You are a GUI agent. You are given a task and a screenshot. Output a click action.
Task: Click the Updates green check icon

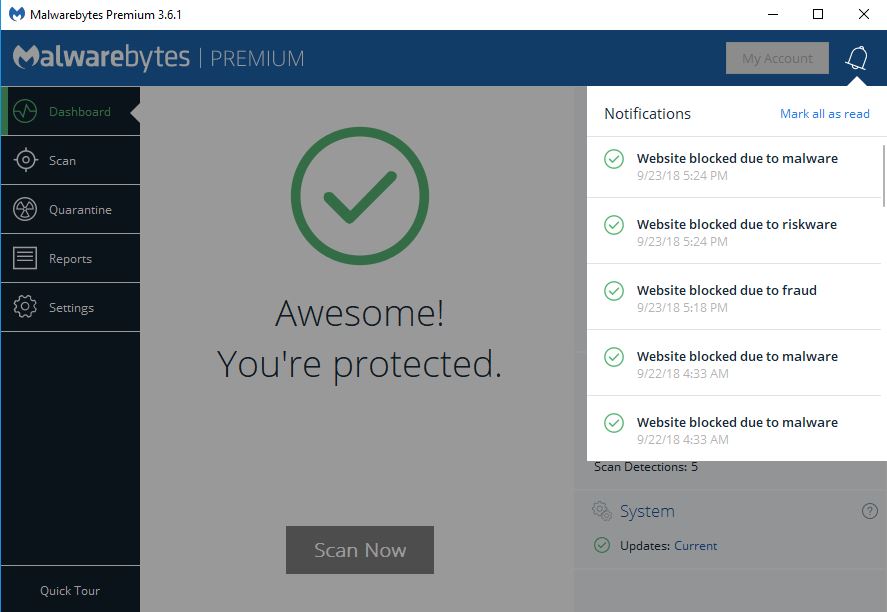click(602, 545)
